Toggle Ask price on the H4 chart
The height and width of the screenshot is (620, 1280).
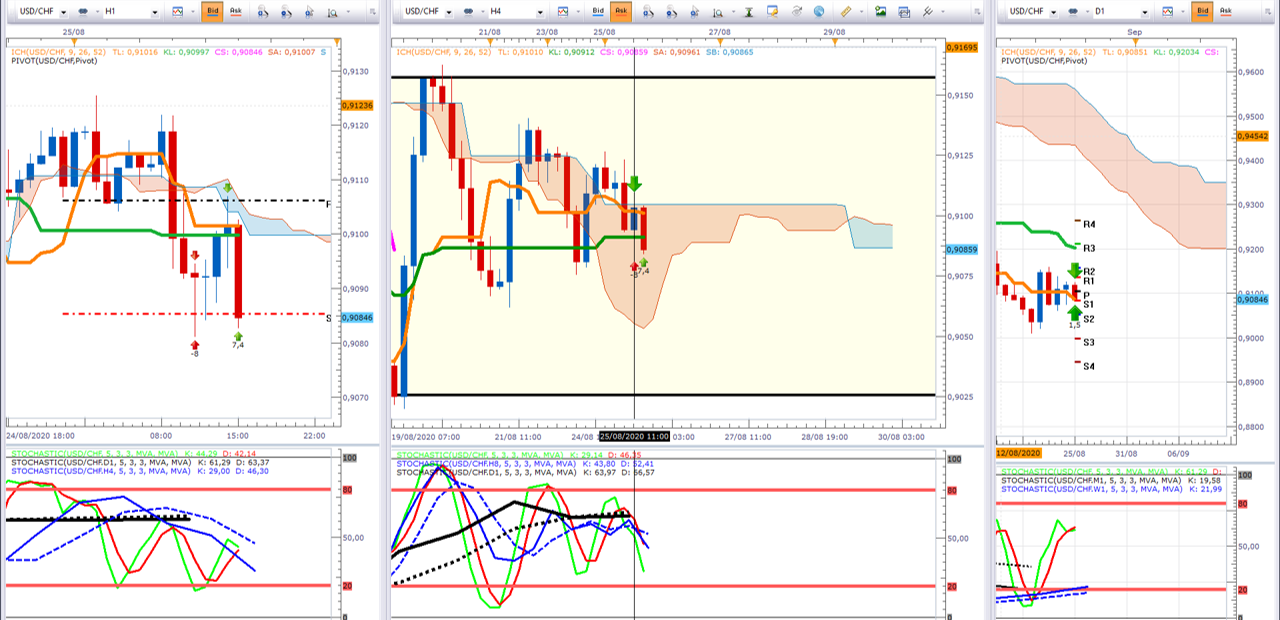coord(622,11)
